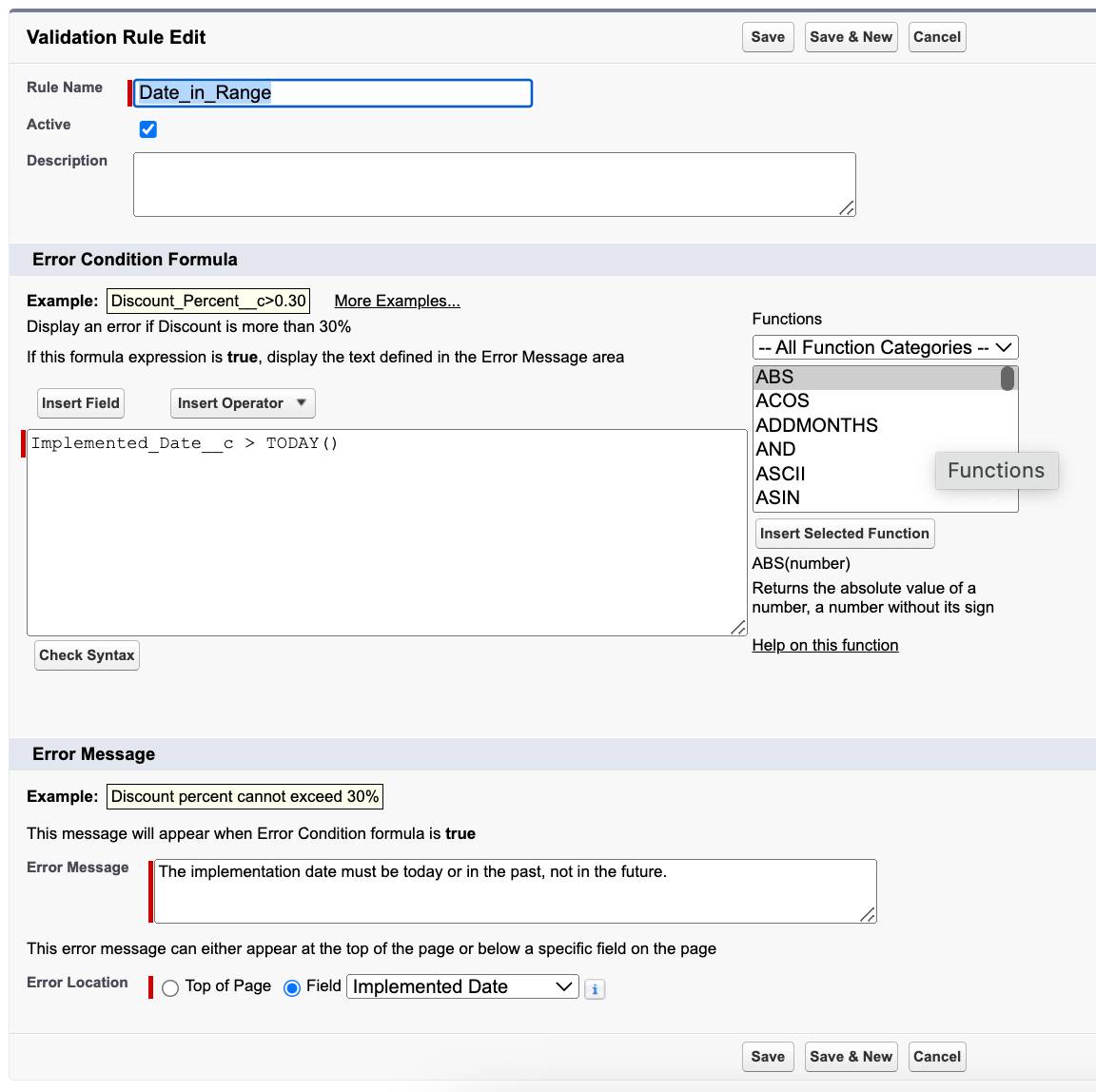Viewport: 1096px width, 1092px height.
Task: Select the Field radio button
Action: (x=292, y=987)
